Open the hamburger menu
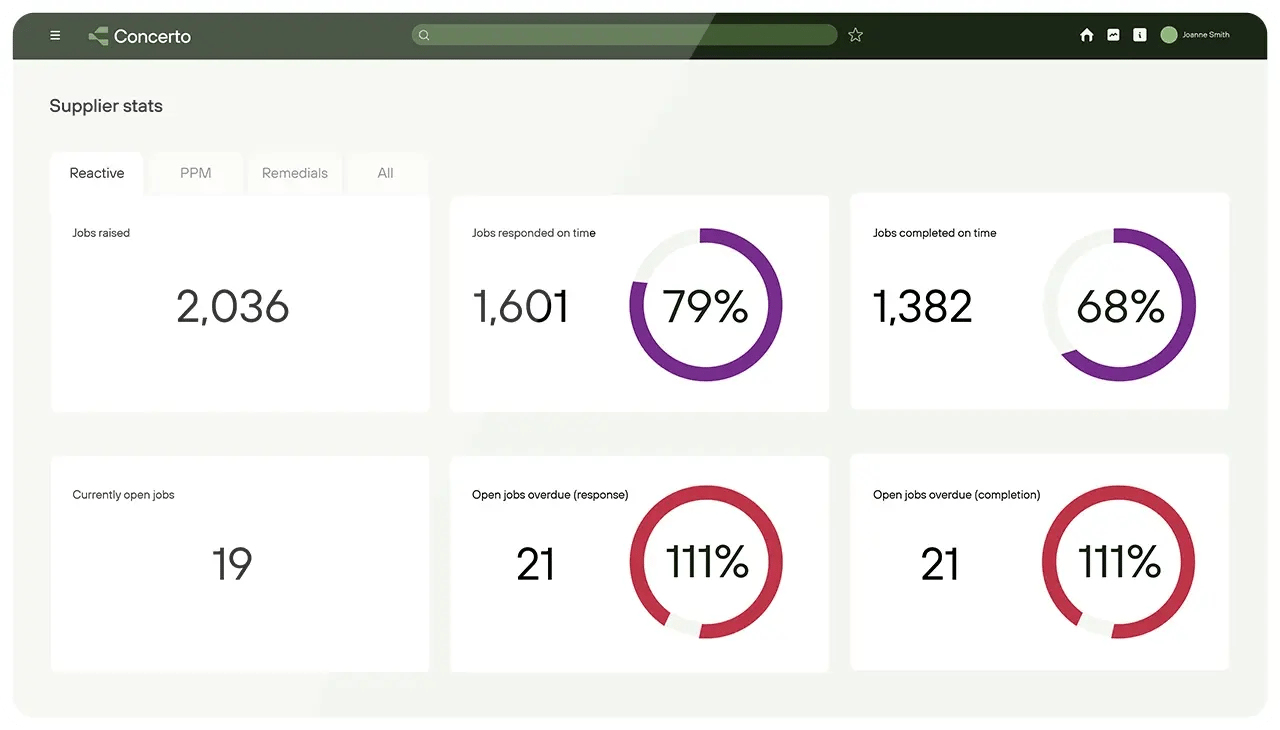The image size is (1280, 730). click(x=55, y=36)
